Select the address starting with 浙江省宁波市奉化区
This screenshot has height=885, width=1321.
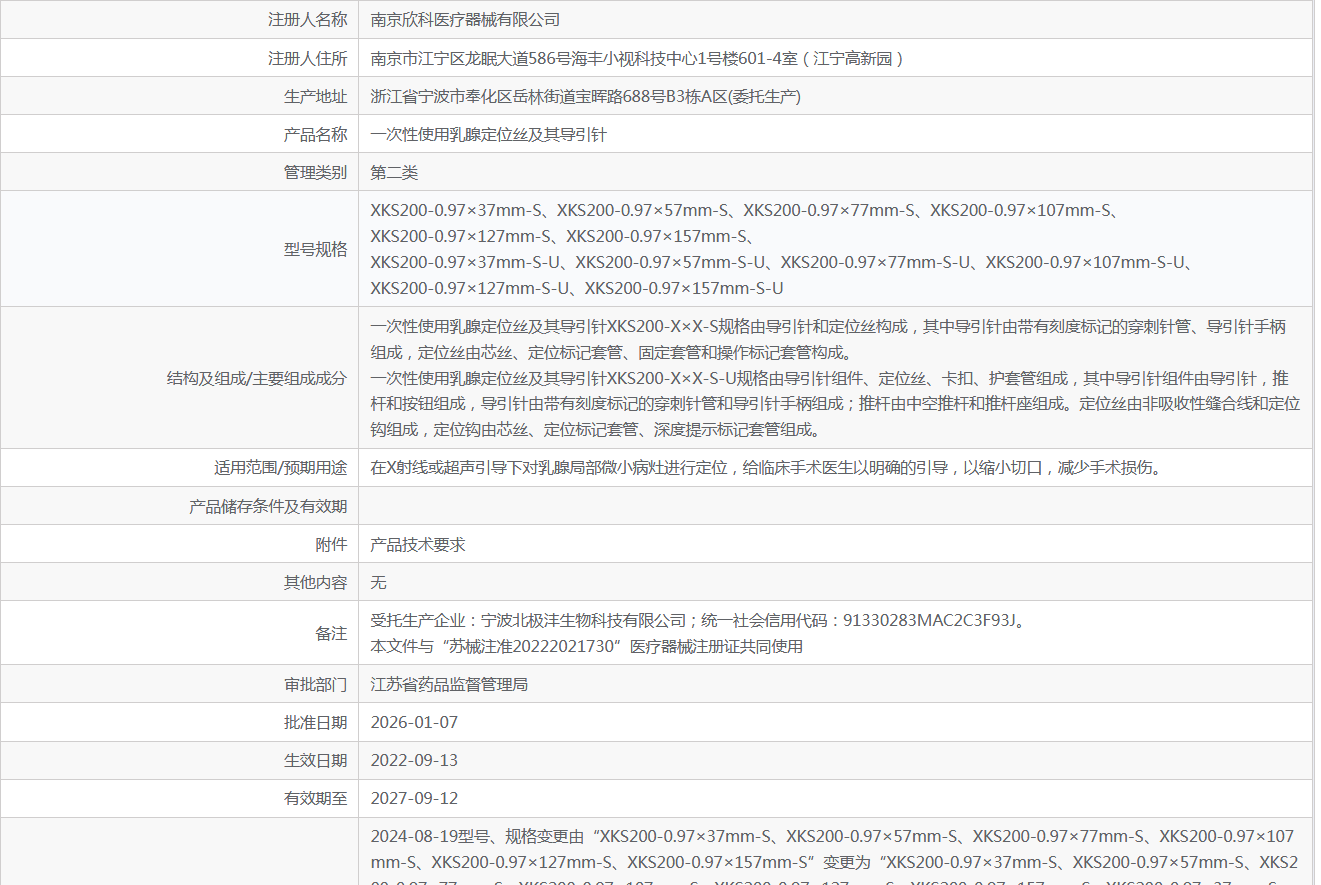pyautogui.click(x=586, y=96)
